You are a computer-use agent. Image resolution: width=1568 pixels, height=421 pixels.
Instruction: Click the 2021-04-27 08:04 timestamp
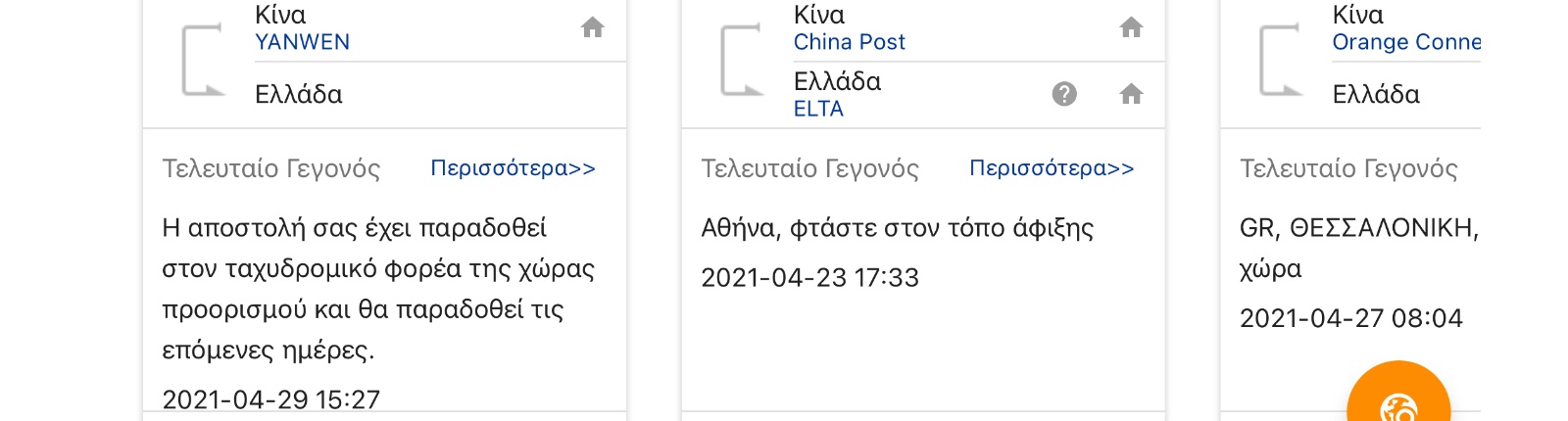(1350, 318)
